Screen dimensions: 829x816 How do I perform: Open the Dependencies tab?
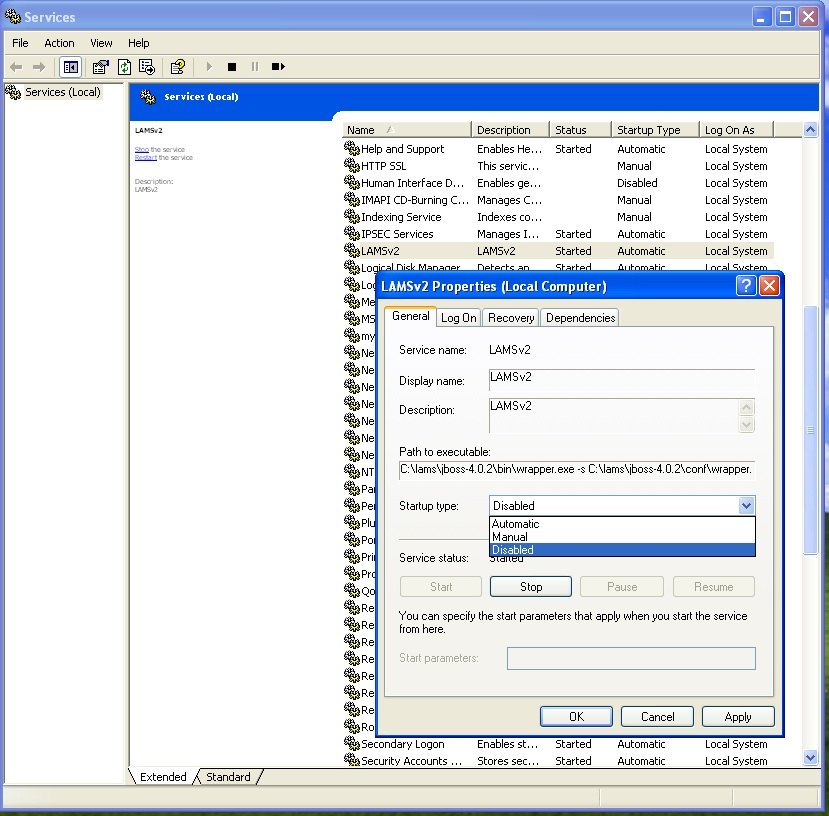[580, 318]
